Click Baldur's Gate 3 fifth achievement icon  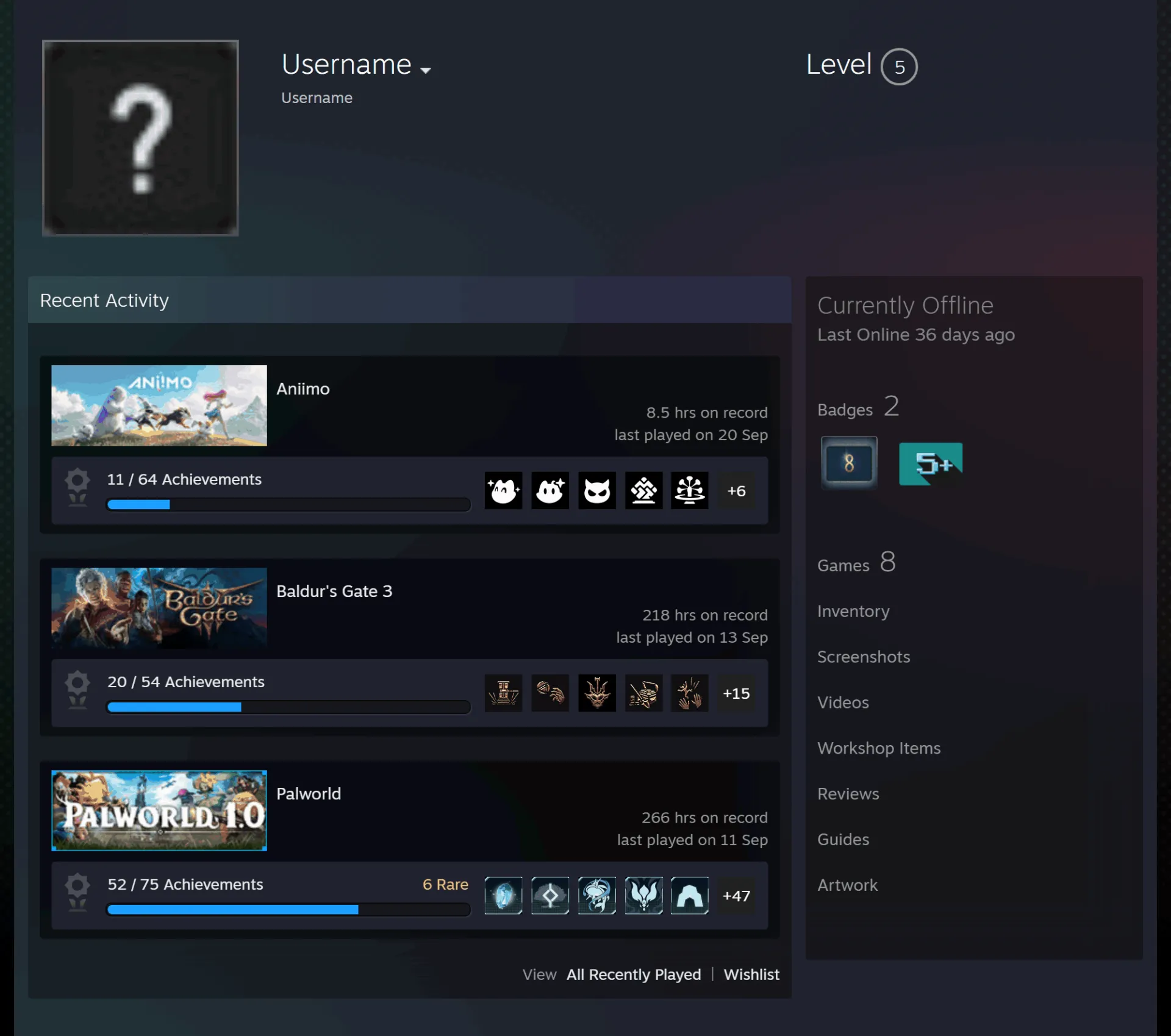point(690,693)
